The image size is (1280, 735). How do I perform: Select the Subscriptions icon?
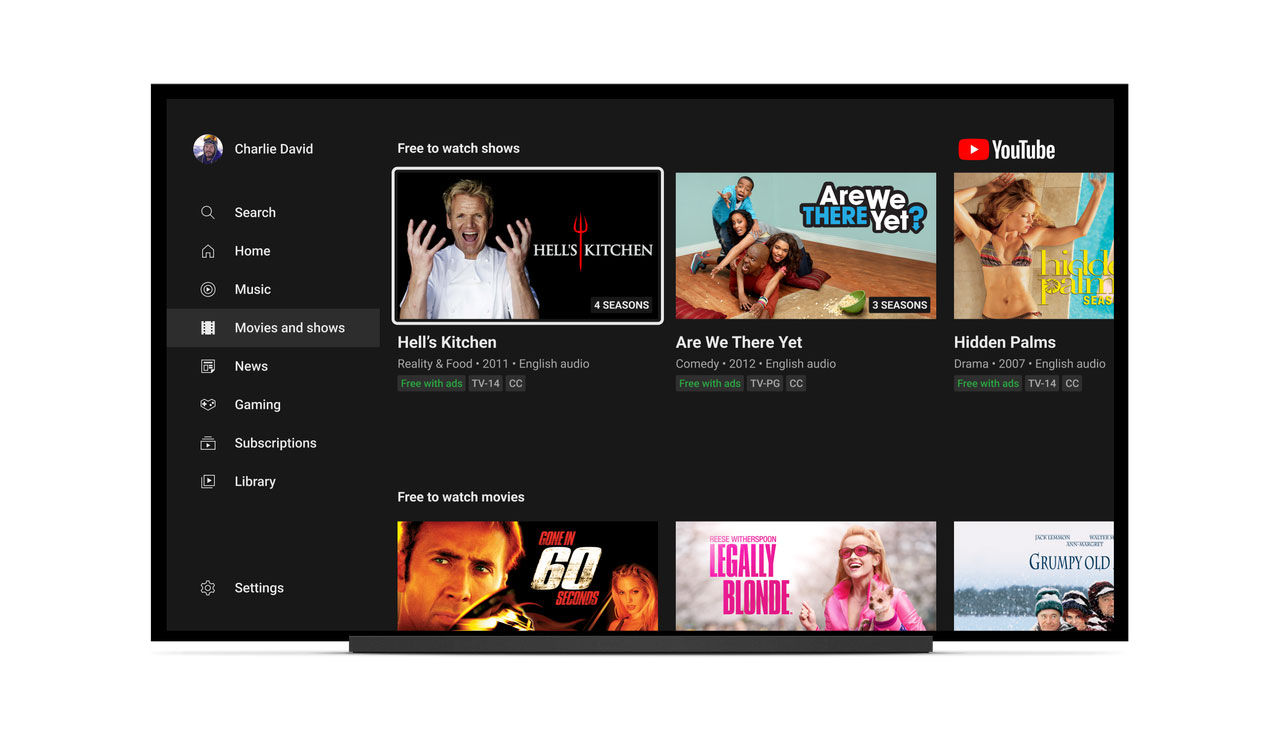coord(207,443)
